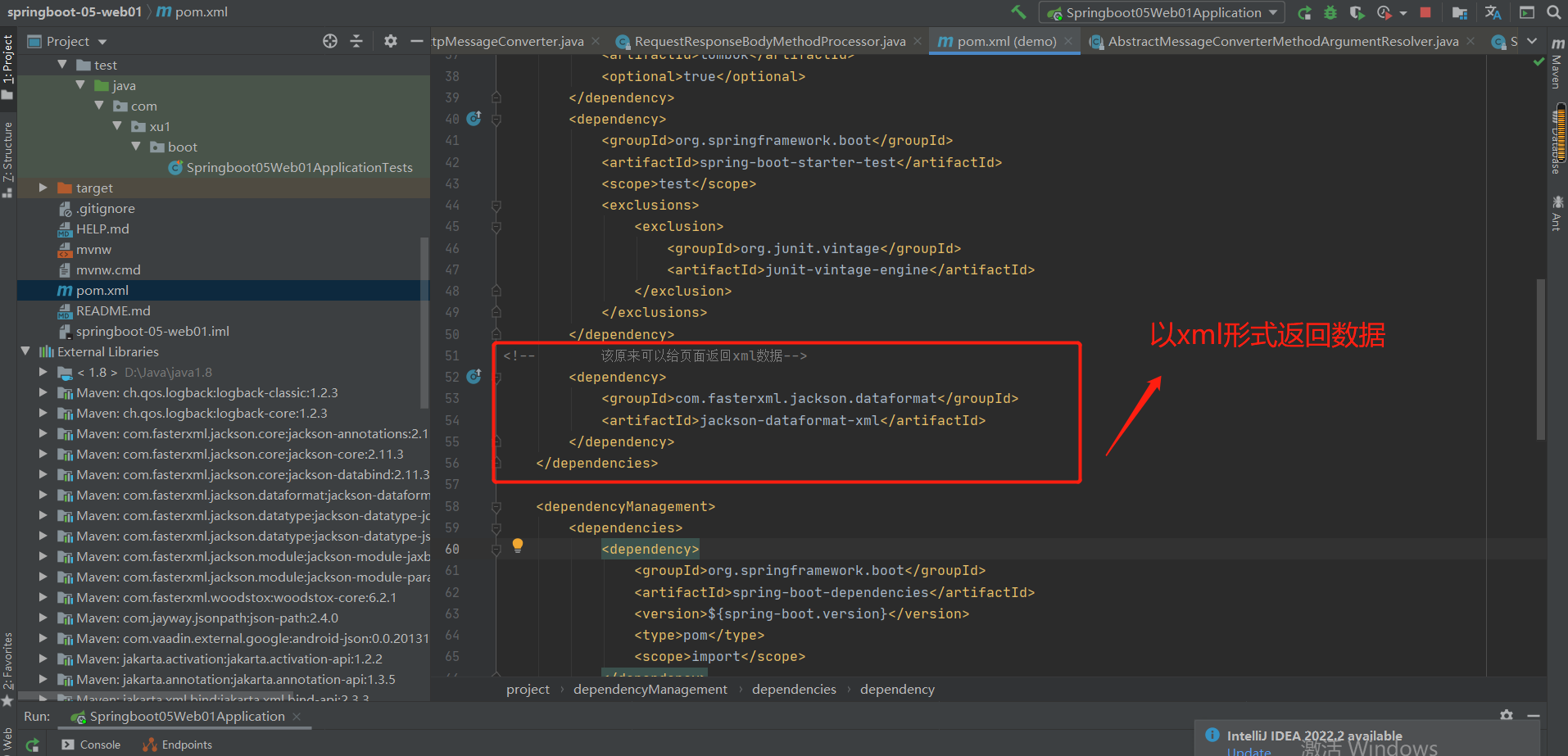Open the Project Structure dialog icon
Viewport: 1568px width, 756px height.
[1460, 12]
